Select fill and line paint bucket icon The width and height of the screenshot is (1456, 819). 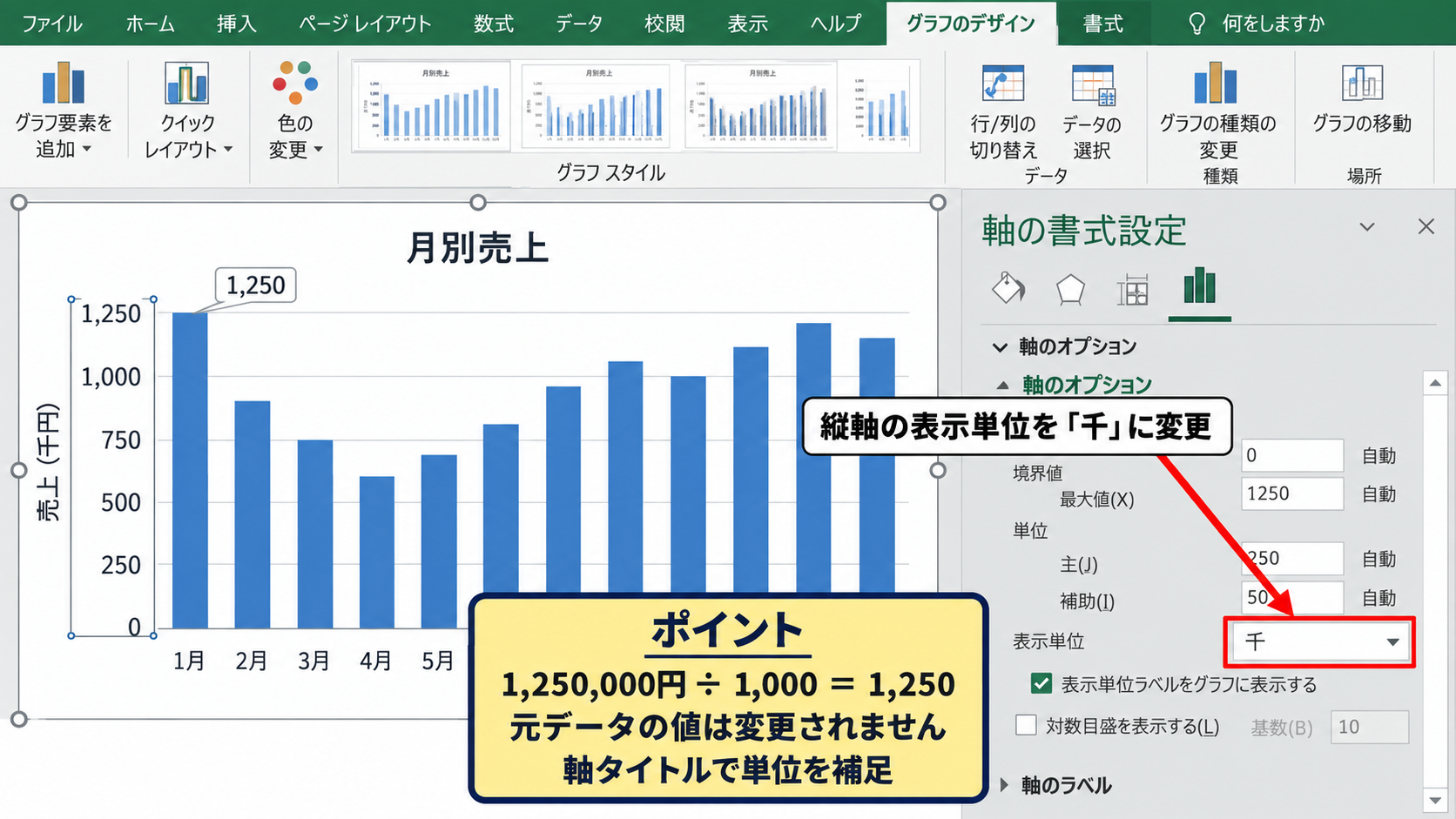pos(1008,288)
